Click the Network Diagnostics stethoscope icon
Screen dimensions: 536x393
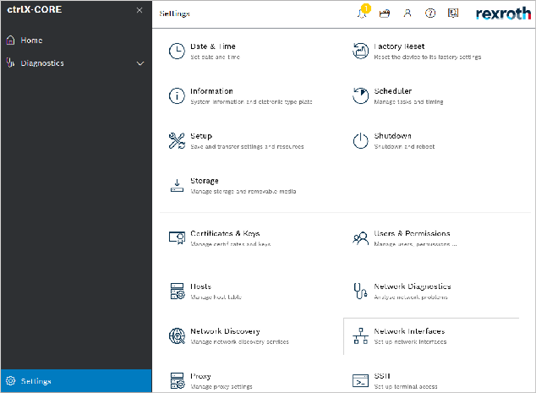click(x=360, y=291)
